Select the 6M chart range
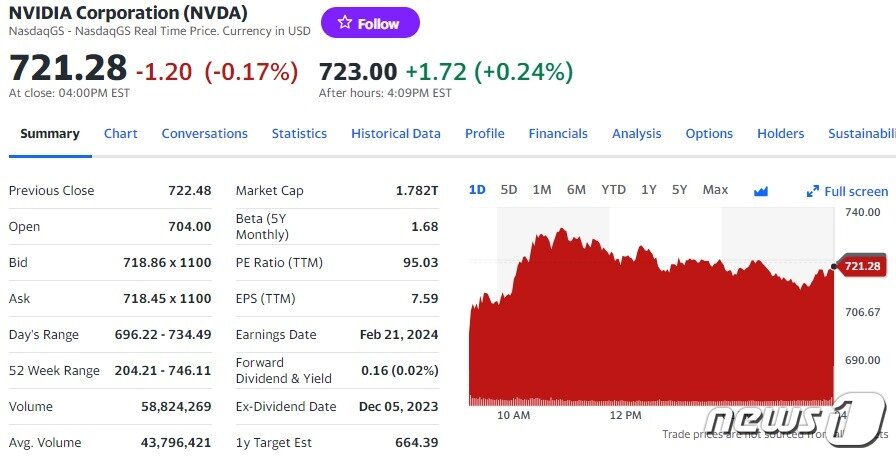 576,190
